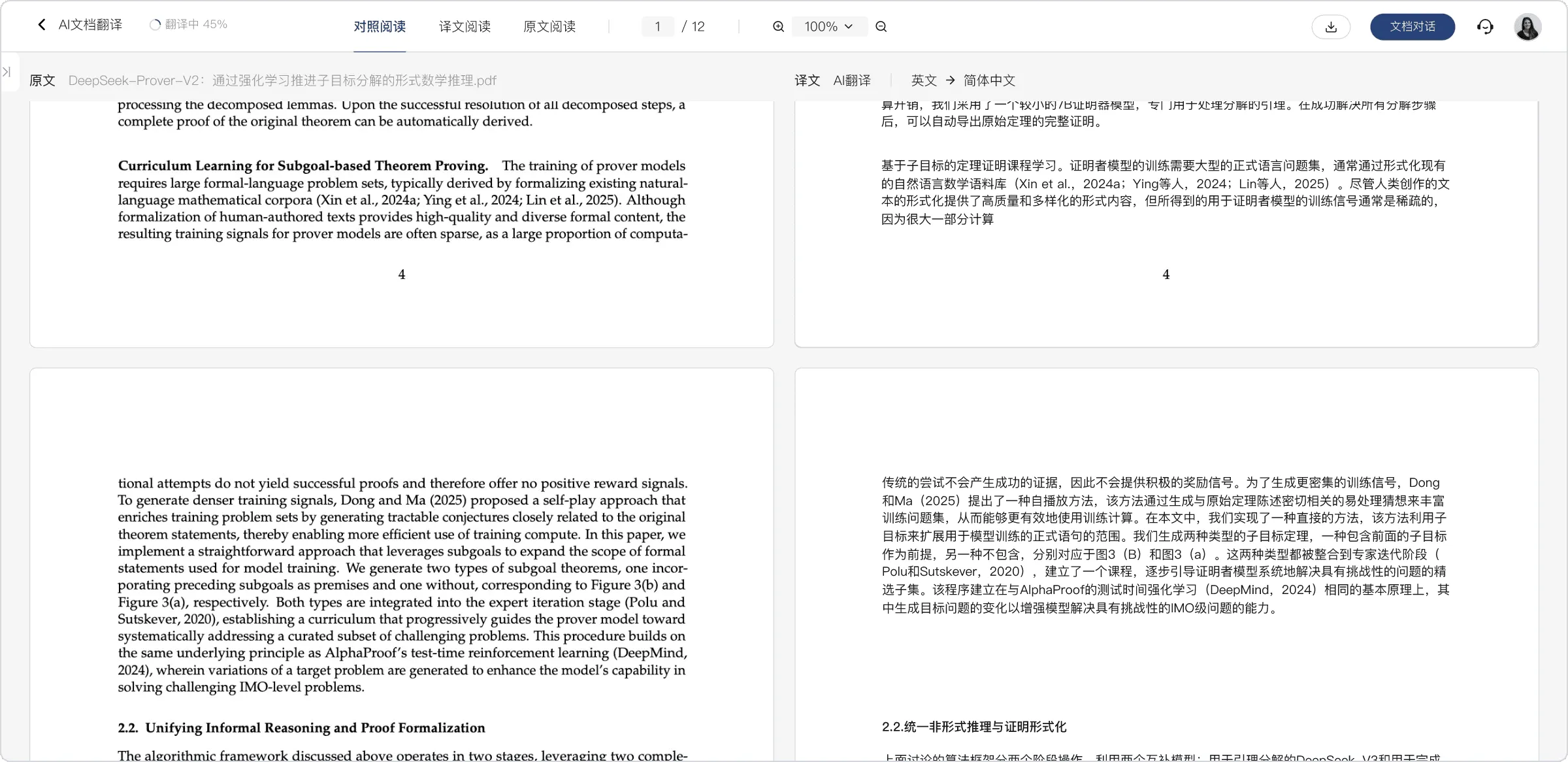Click the 2.2 Unifying Informal Reasoning heading

301,728
